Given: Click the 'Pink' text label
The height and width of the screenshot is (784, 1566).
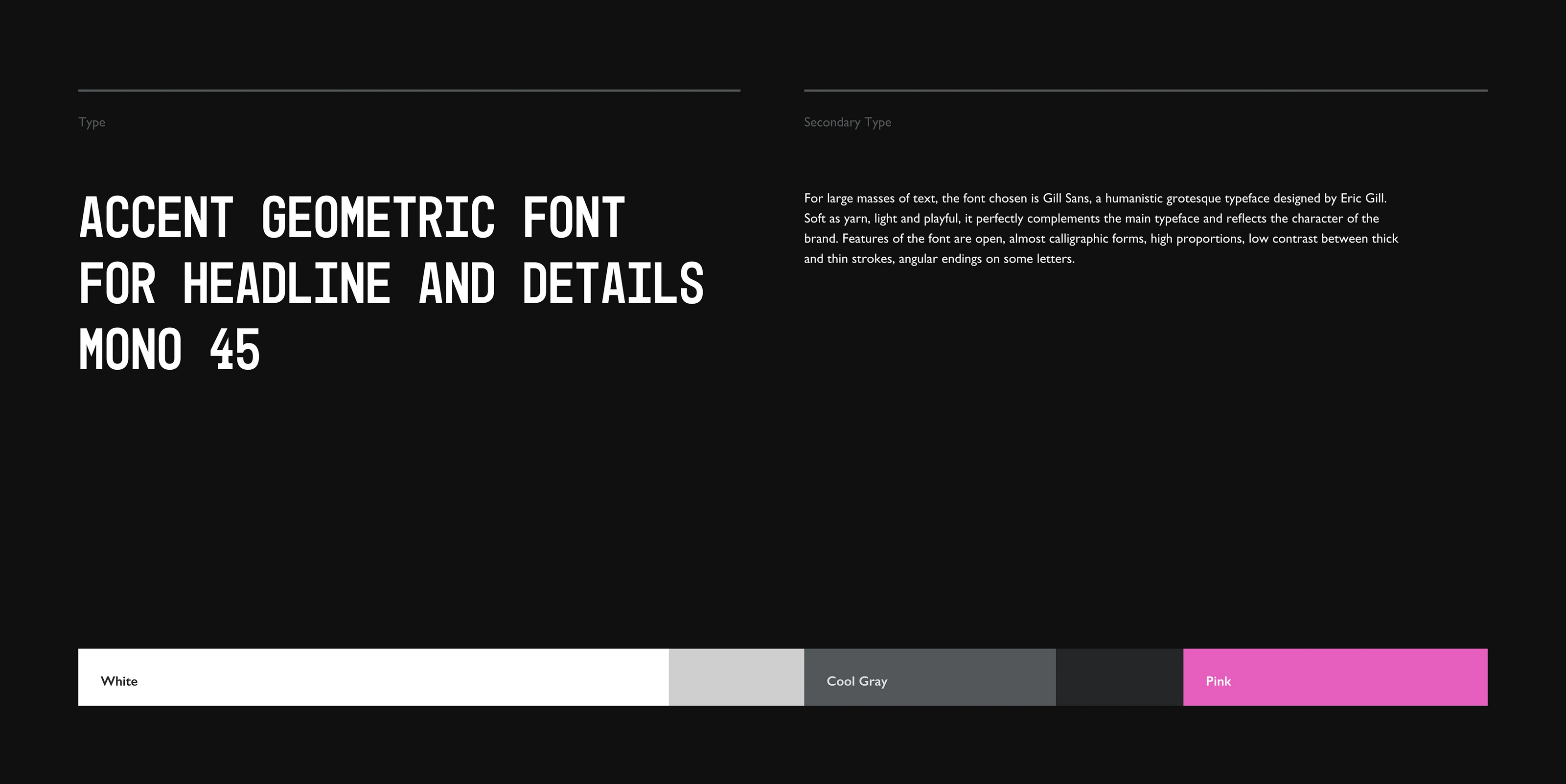Looking at the screenshot, I should click(1218, 681).
